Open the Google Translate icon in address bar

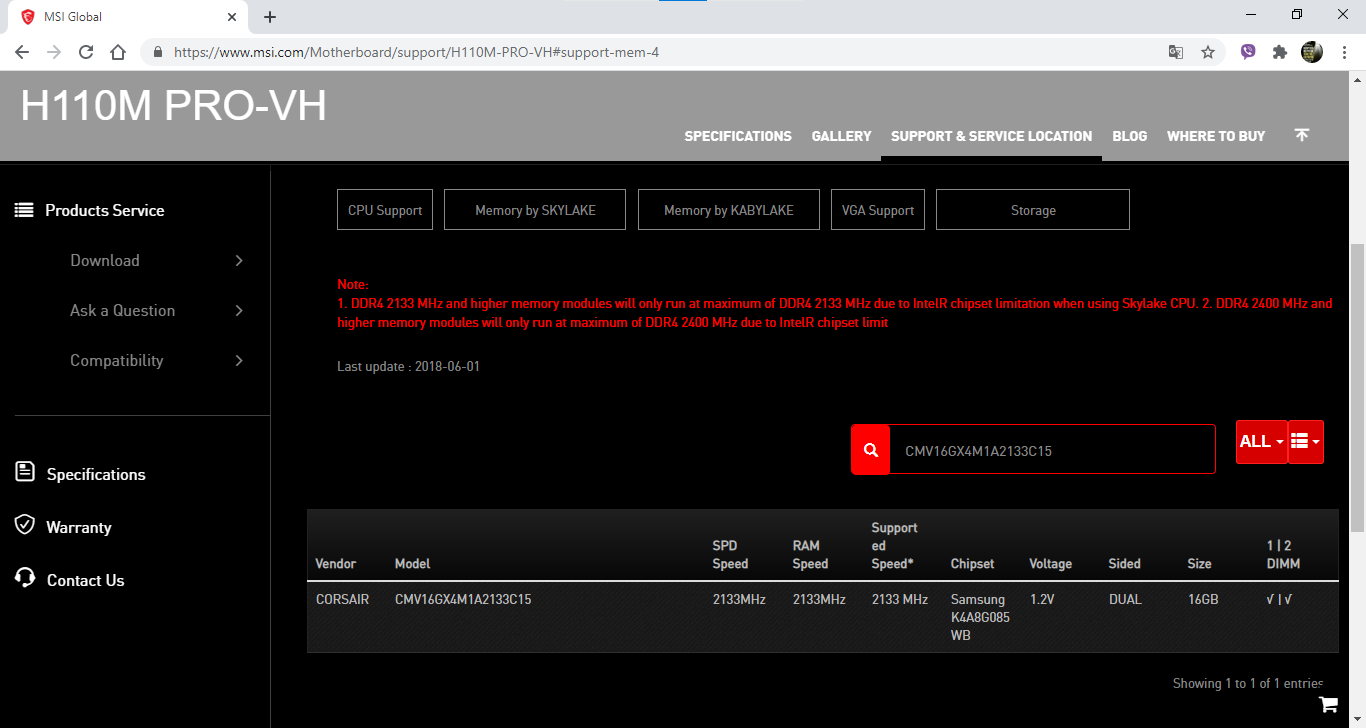pos(1176,52)
